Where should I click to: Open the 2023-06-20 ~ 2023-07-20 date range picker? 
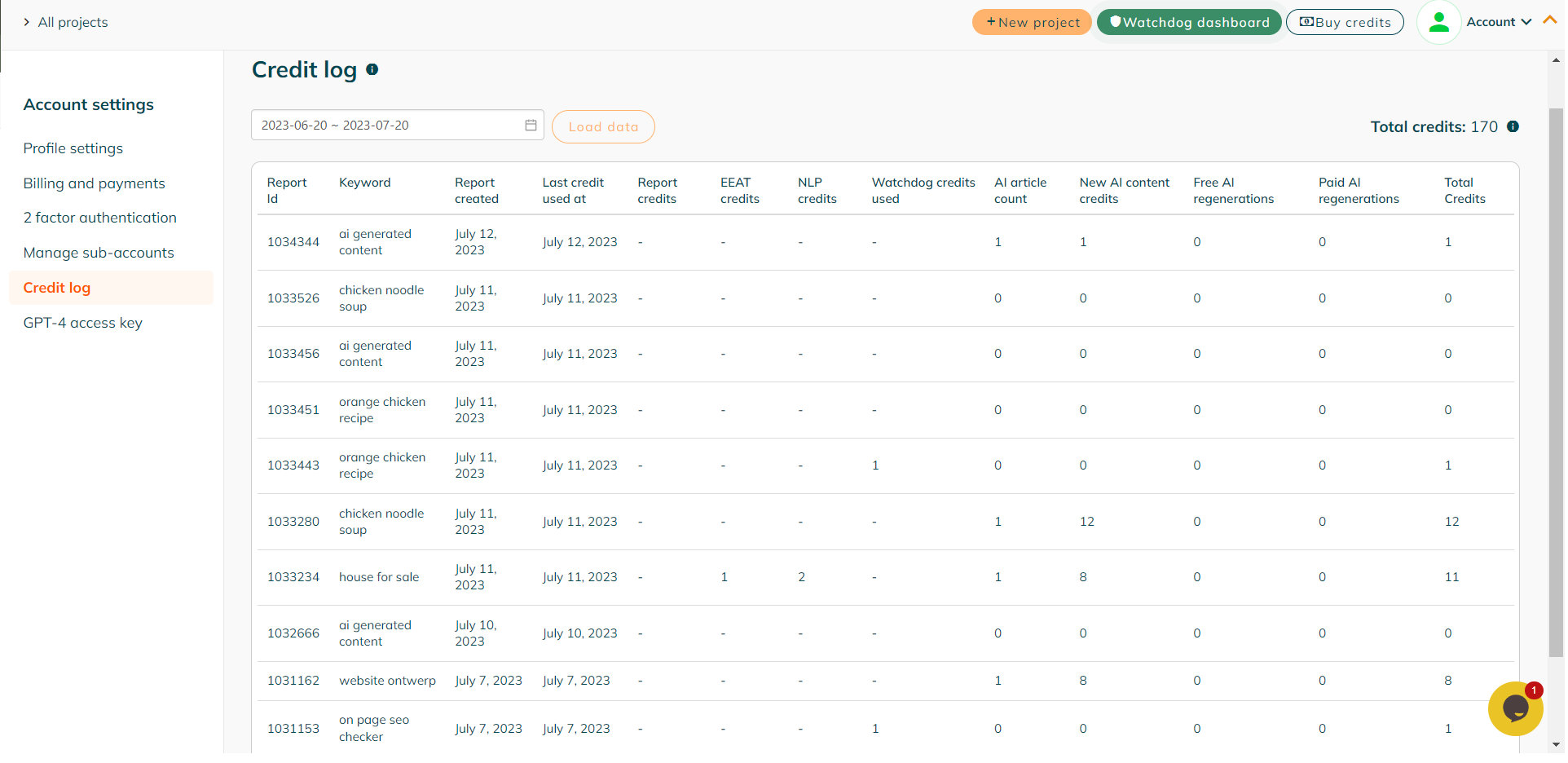(398, 125)
